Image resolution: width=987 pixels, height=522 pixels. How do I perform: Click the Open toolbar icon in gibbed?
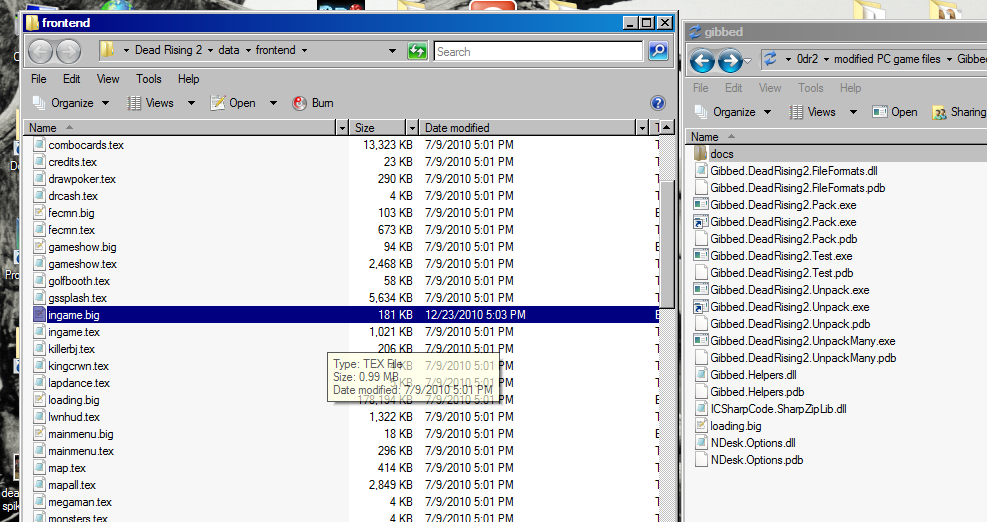click(880, 112)
